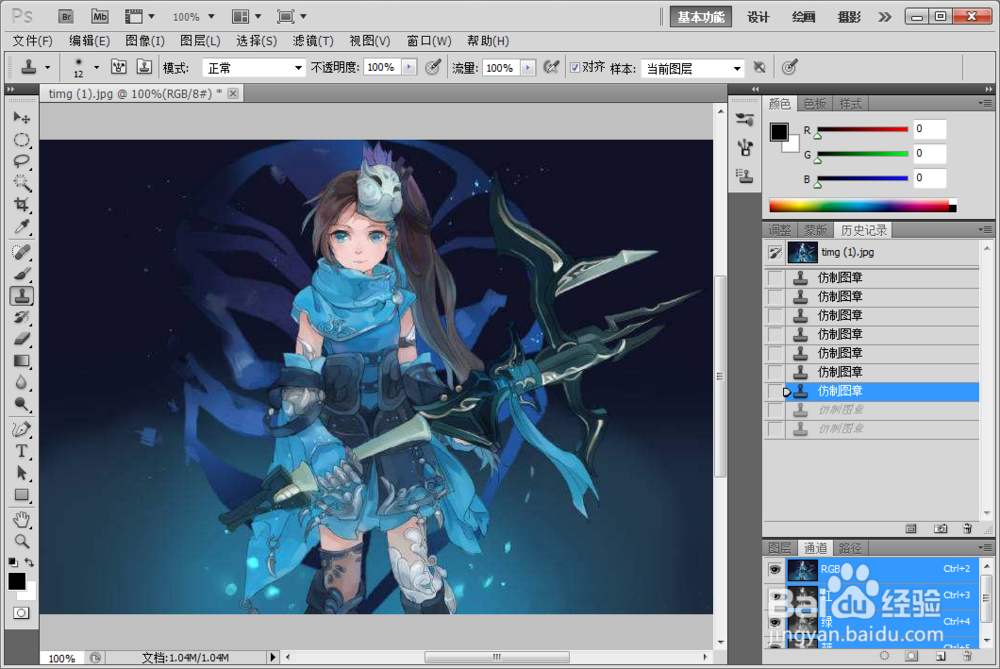Toggle visibility of the RGB channel
Viewport: 1000px width, 669px height.
pos(775,570)
